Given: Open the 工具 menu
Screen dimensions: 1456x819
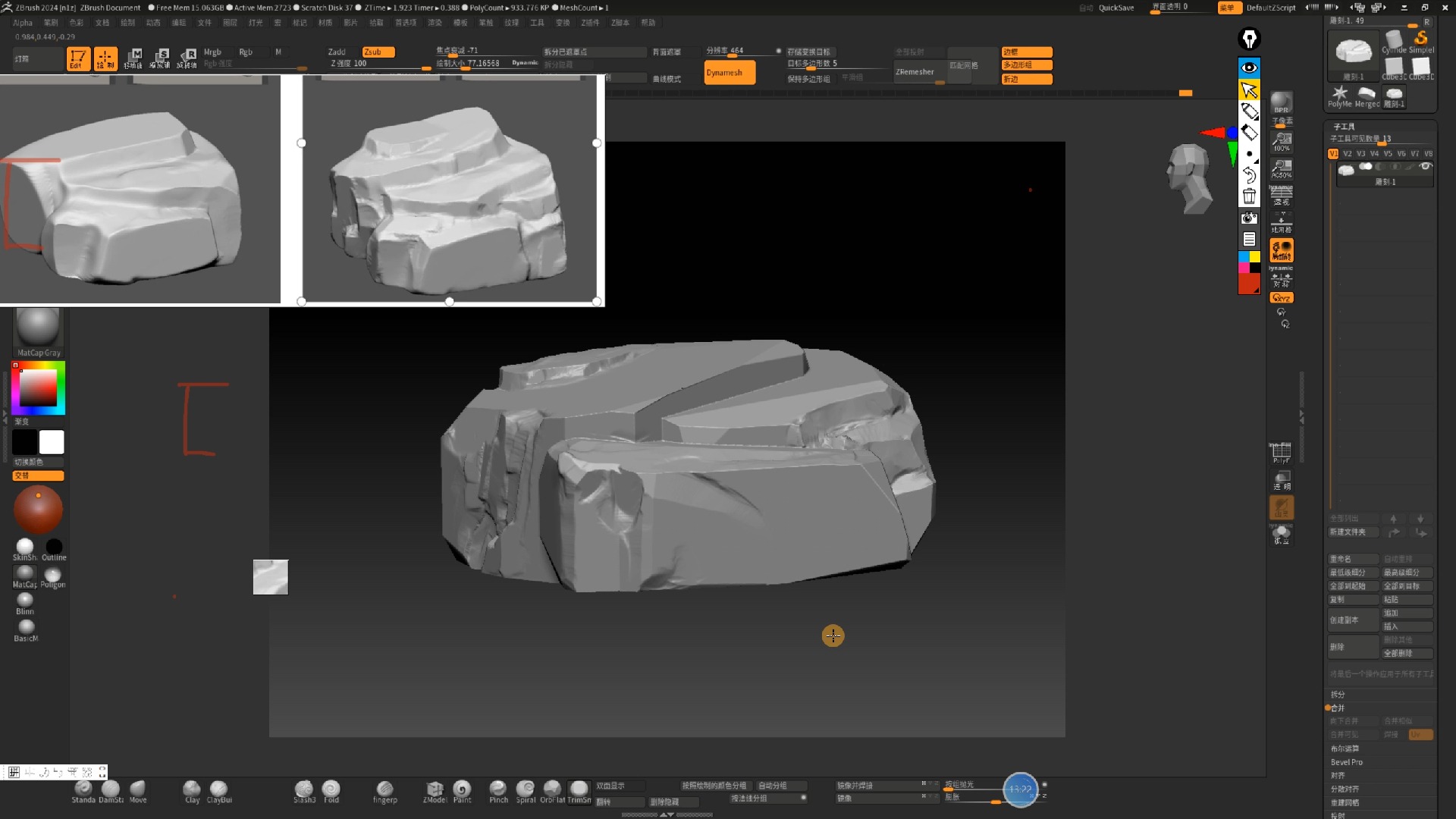Looking at the screenshot, I should coord(537,23).
